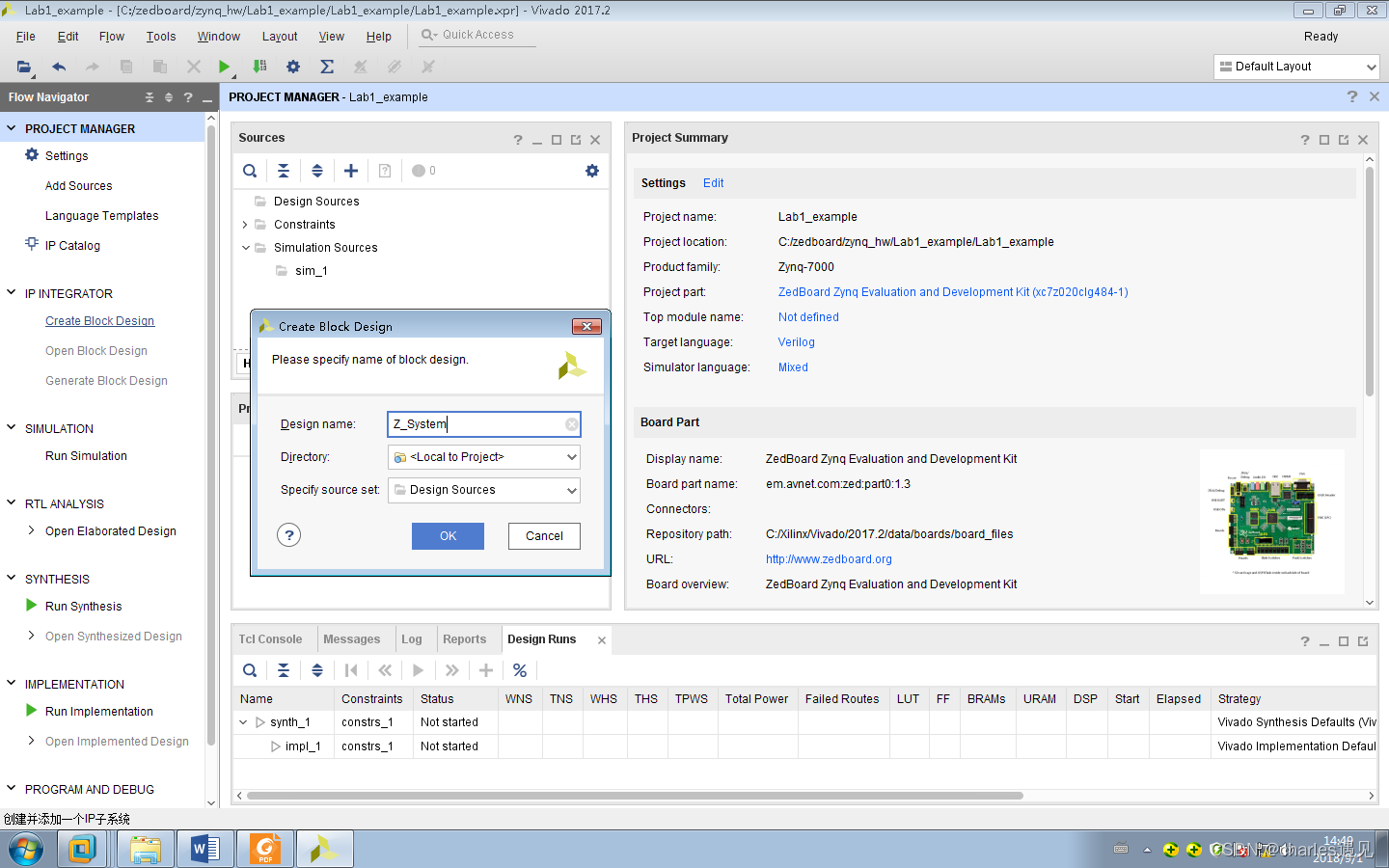
Task: Open the Flow menu
Action: pyautogui.click(x=112, y=37)
